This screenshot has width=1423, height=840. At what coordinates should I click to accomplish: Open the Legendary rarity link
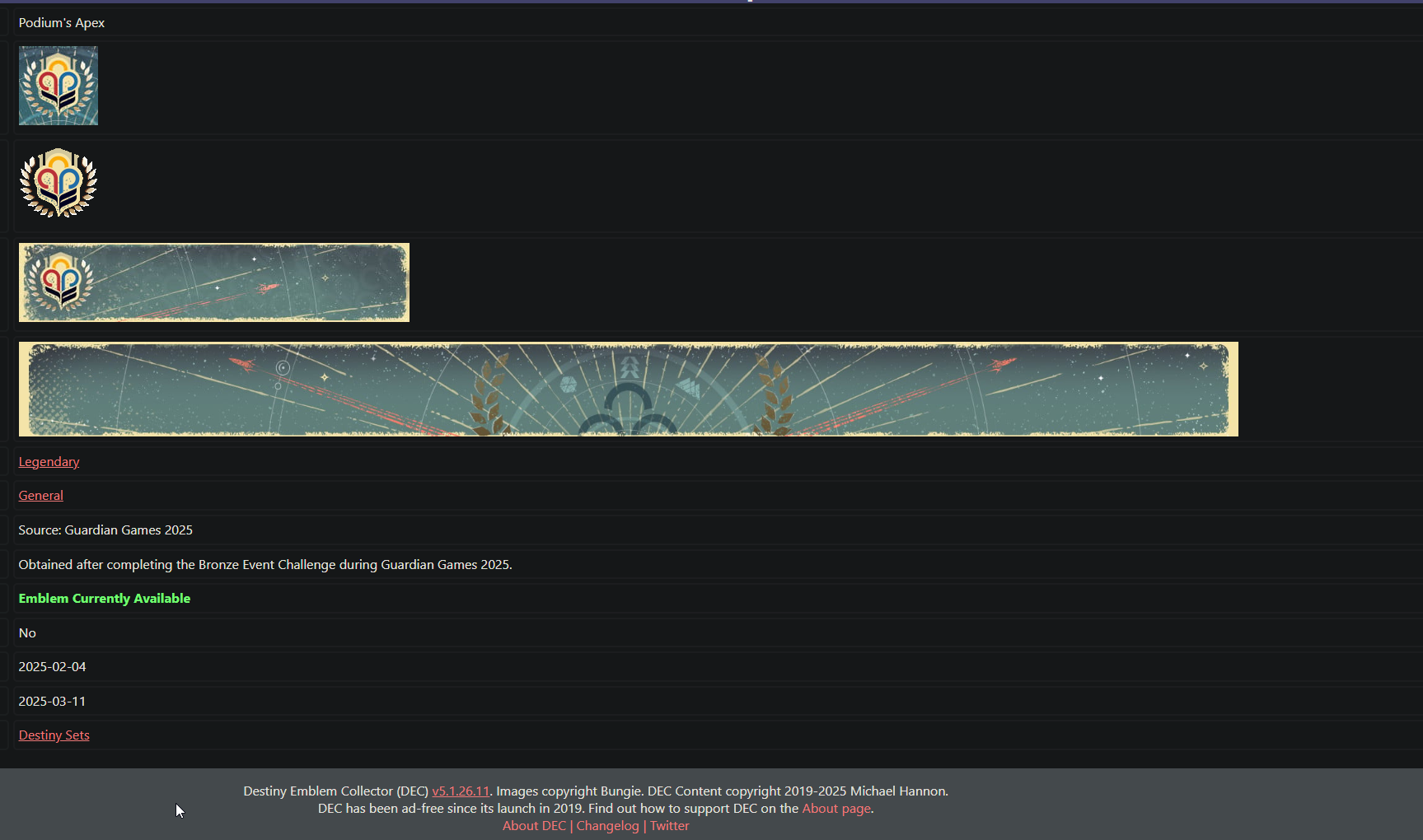[49, 462]
